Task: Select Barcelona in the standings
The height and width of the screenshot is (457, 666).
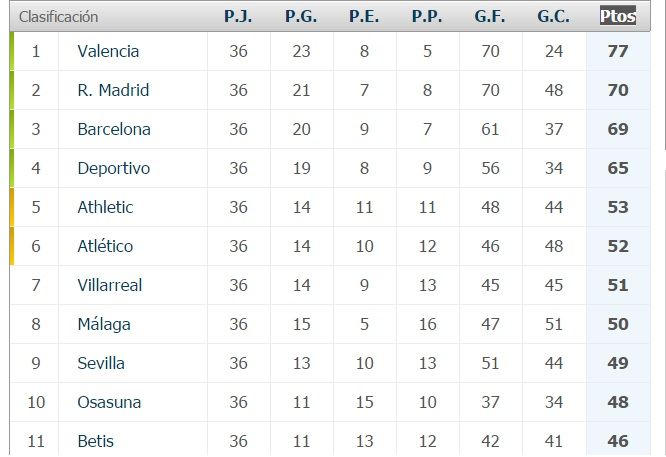Action: click(x=114, y=129)
